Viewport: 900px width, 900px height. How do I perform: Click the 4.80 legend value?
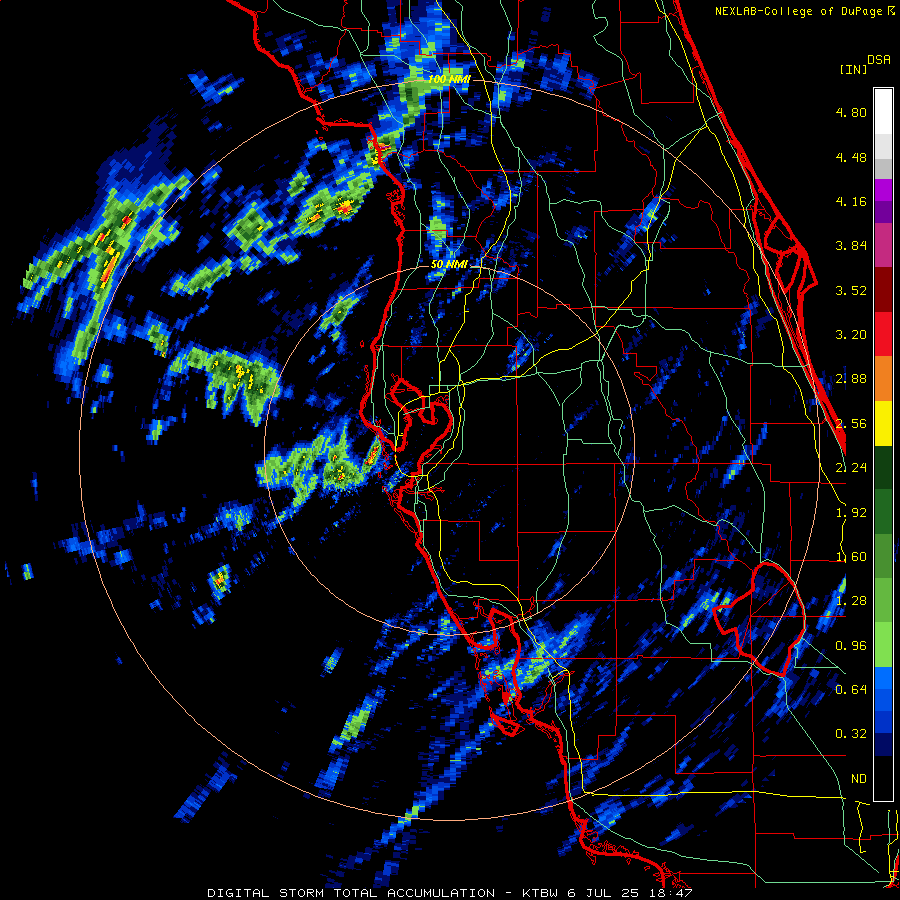click(851, 112)
